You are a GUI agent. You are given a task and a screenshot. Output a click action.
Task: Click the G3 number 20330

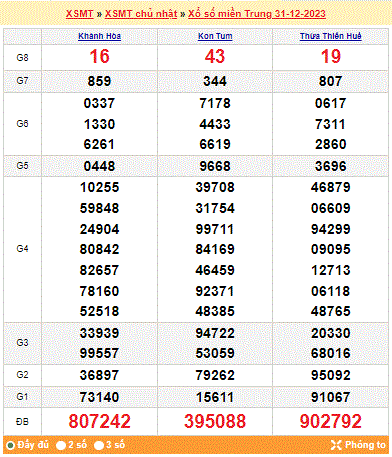pyautogui.click(x=331, y=333)
